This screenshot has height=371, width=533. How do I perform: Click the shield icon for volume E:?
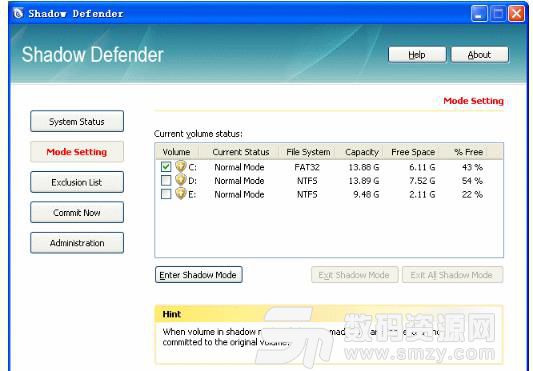pos(180,194)
